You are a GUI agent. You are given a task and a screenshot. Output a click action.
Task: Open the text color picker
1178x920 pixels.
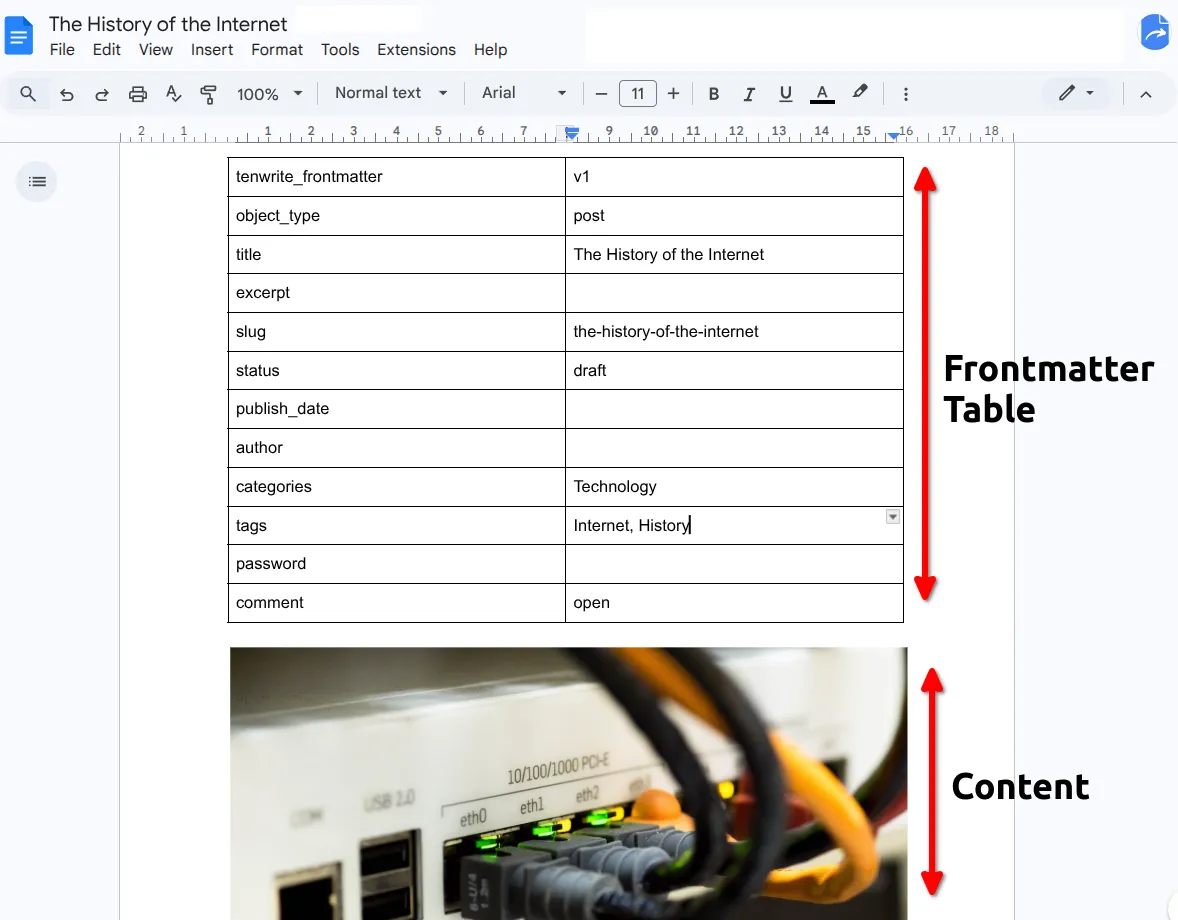coord(821,93)
